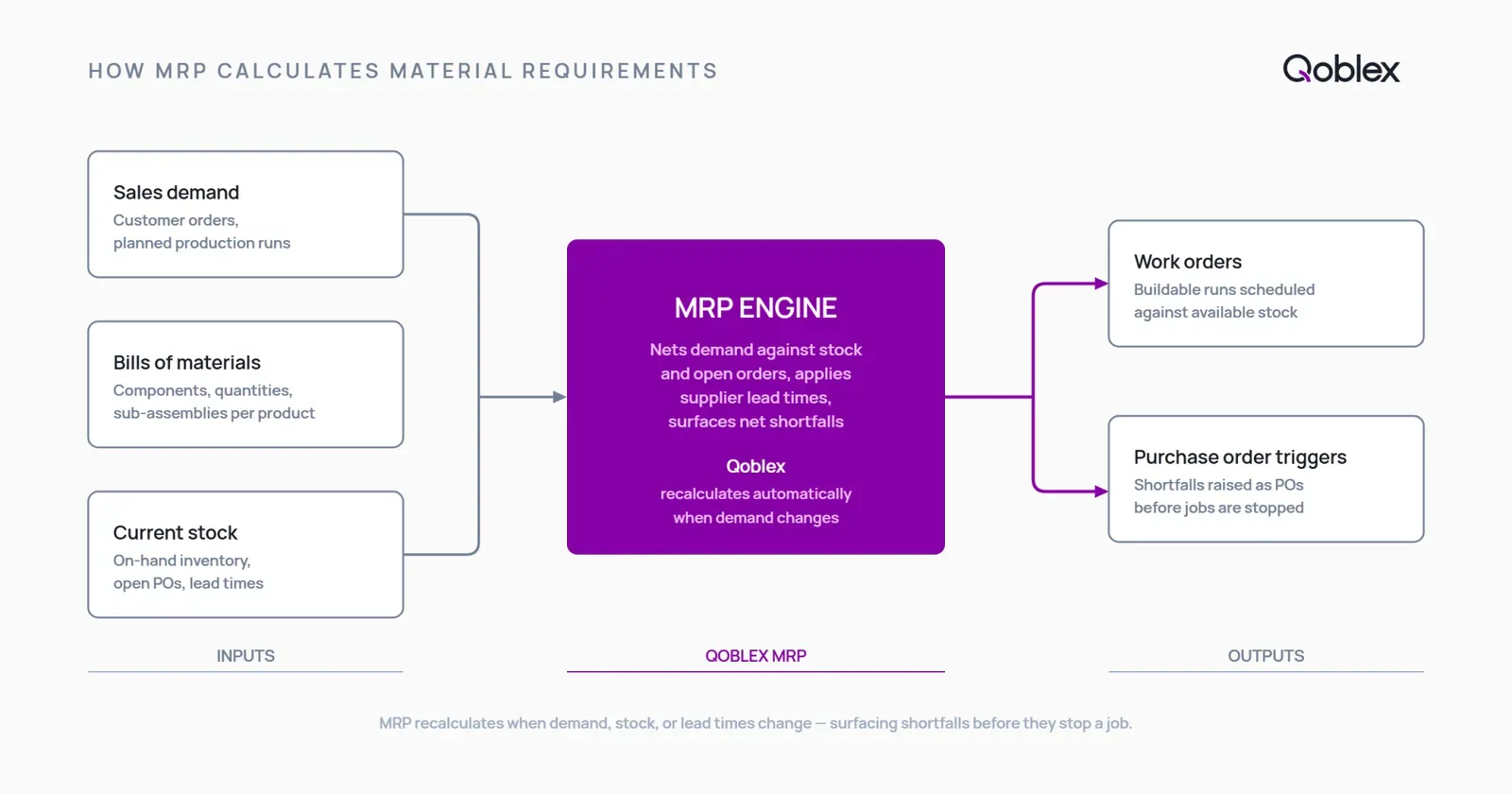1512x794 pixels.
Task: Click 'supplier lead times,' line
Action: [x=756, y=398]
